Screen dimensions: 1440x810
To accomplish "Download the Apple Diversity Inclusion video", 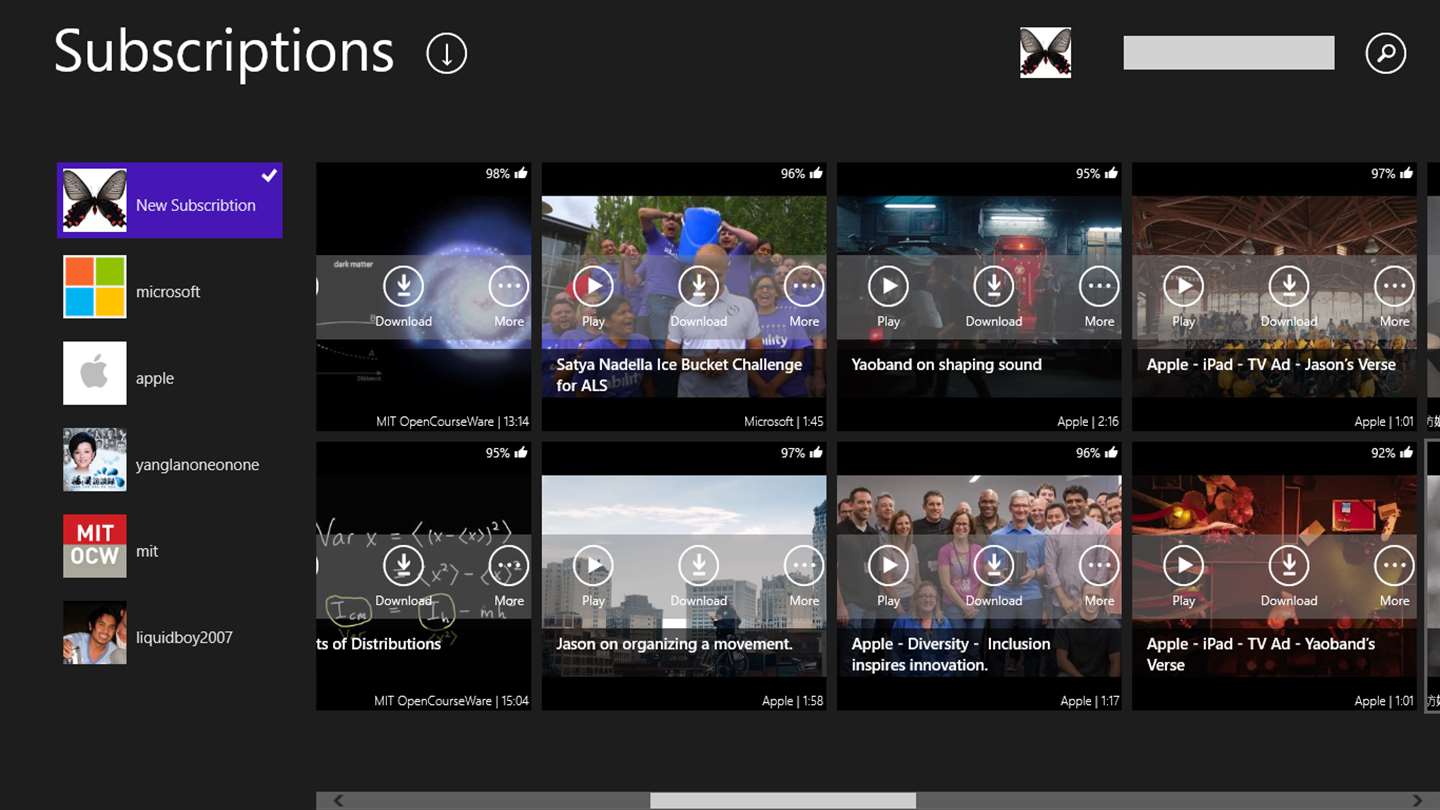I will [993, 566].
